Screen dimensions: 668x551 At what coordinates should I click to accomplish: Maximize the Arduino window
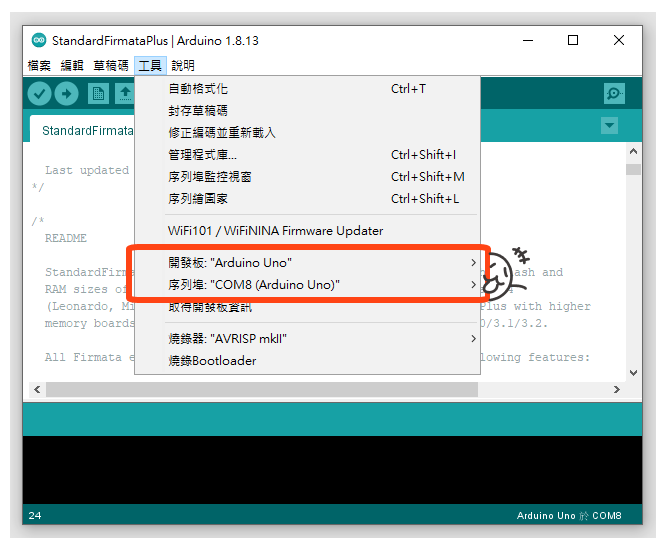(573, 40)
